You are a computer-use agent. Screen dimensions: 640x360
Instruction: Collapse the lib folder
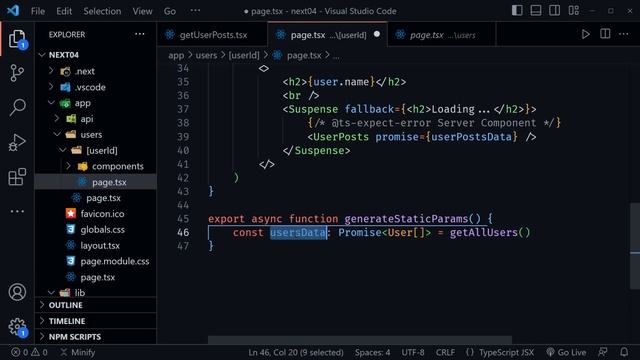51,292
